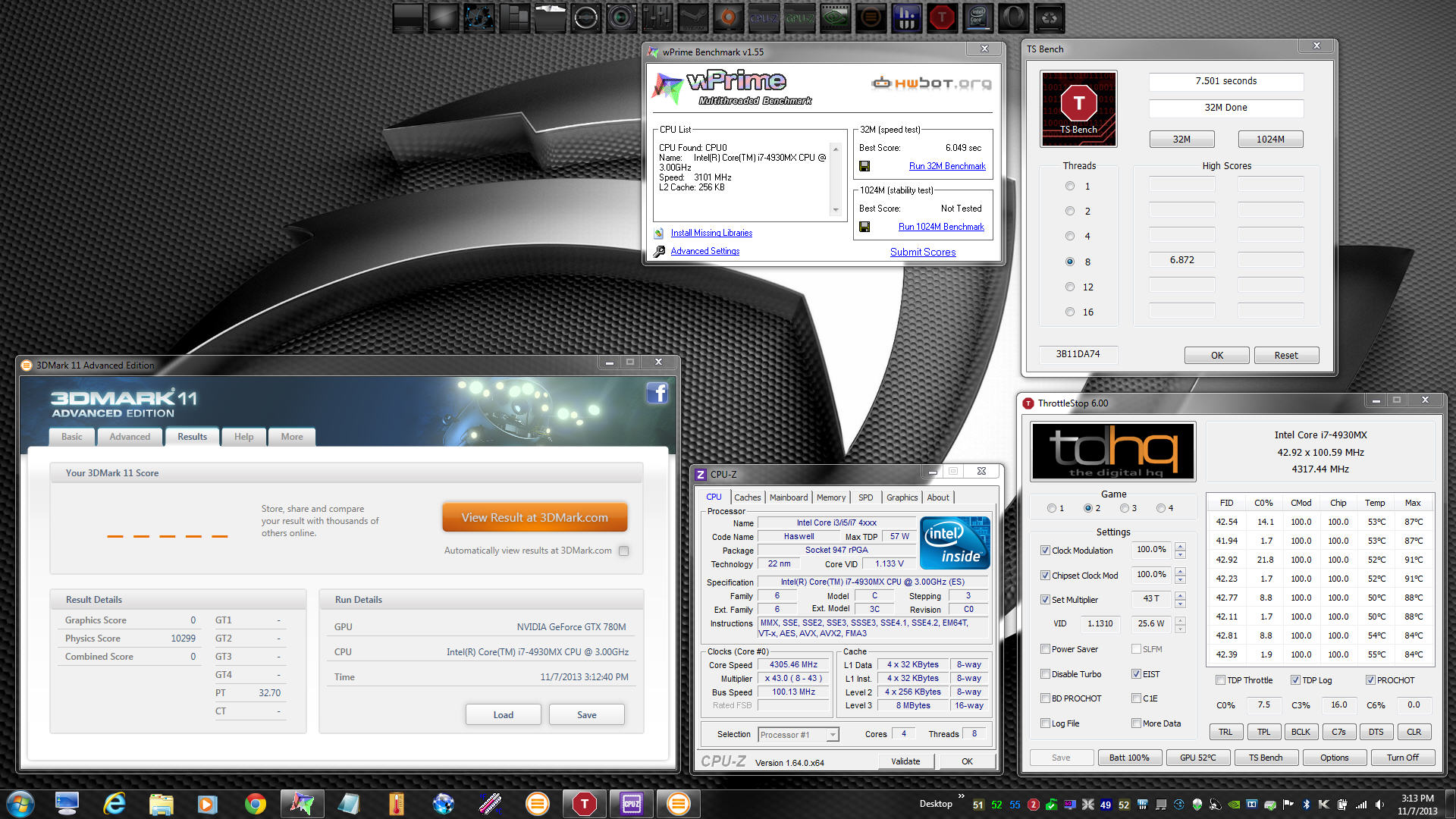
Task: Click the Facebook icon in 3DMark 11
Action: coord(657,393)
